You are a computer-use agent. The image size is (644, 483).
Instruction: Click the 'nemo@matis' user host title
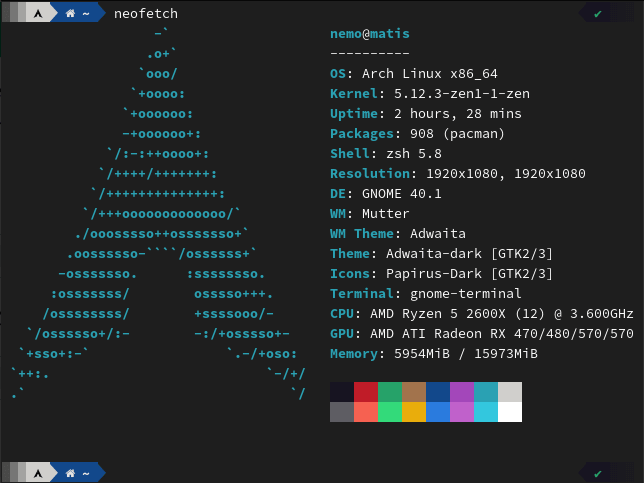pos(370,33)
